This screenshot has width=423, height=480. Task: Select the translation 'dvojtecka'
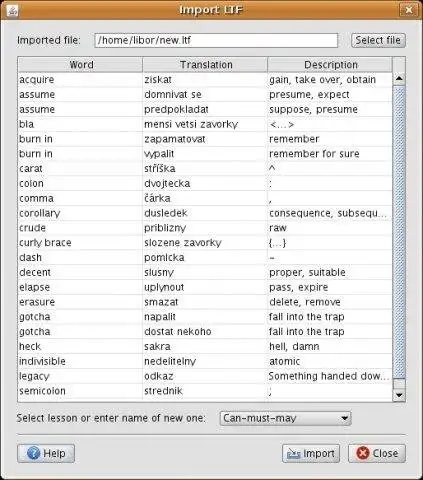pyautogui.click(x=205, y=183)
